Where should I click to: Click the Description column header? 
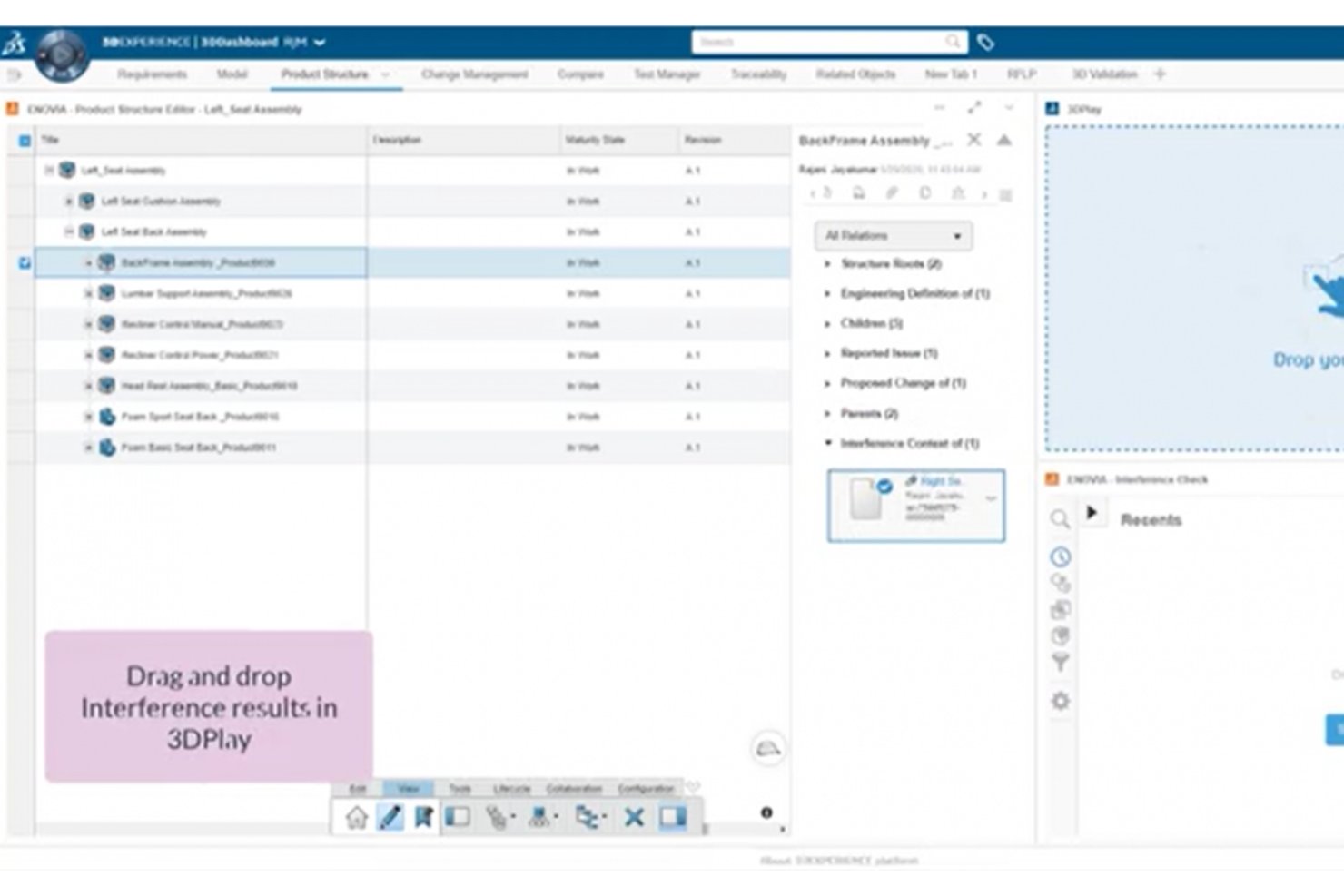point(464,141)
